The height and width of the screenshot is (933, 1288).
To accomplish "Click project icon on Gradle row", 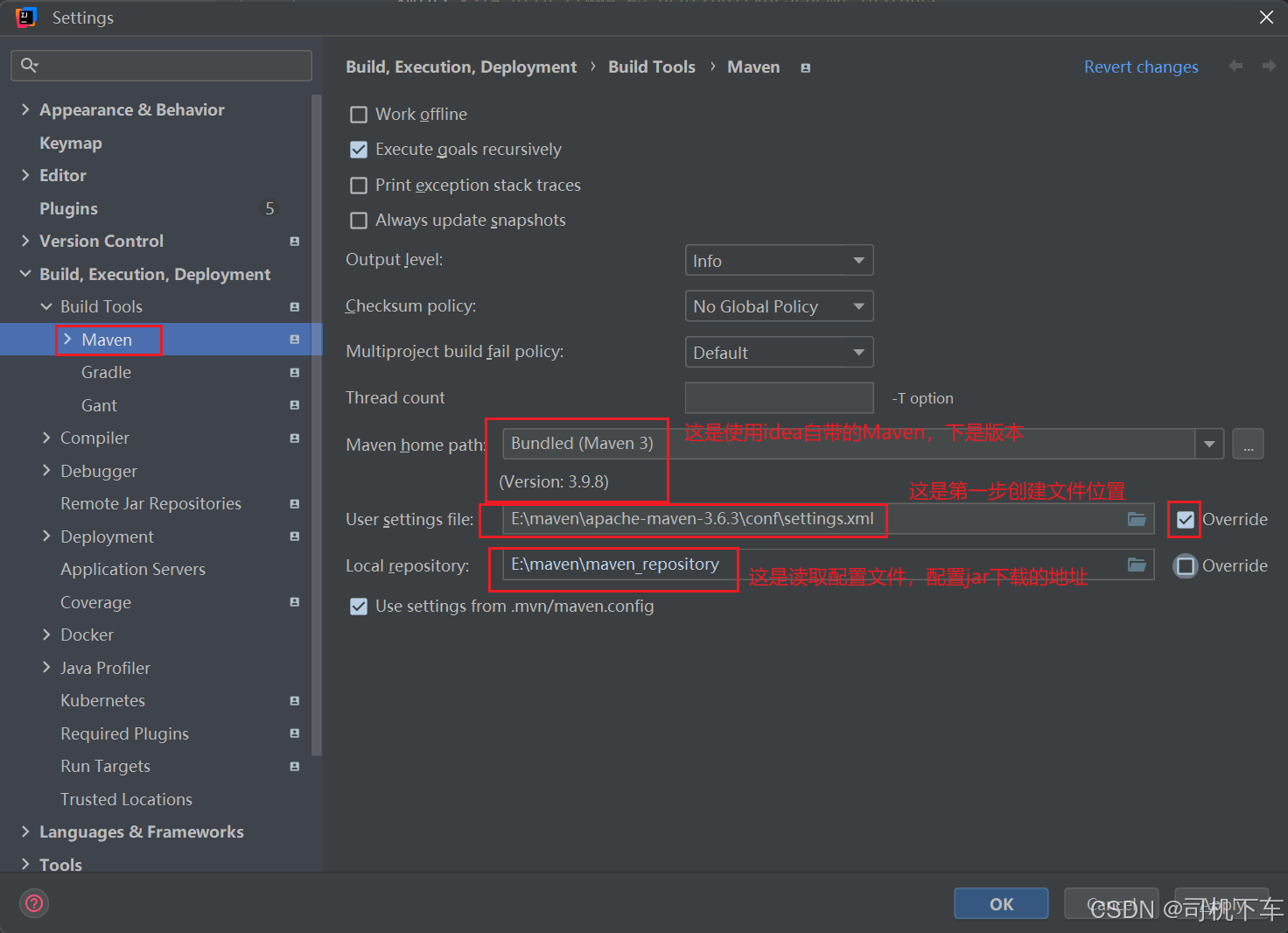I will click(x=295, y=372).
